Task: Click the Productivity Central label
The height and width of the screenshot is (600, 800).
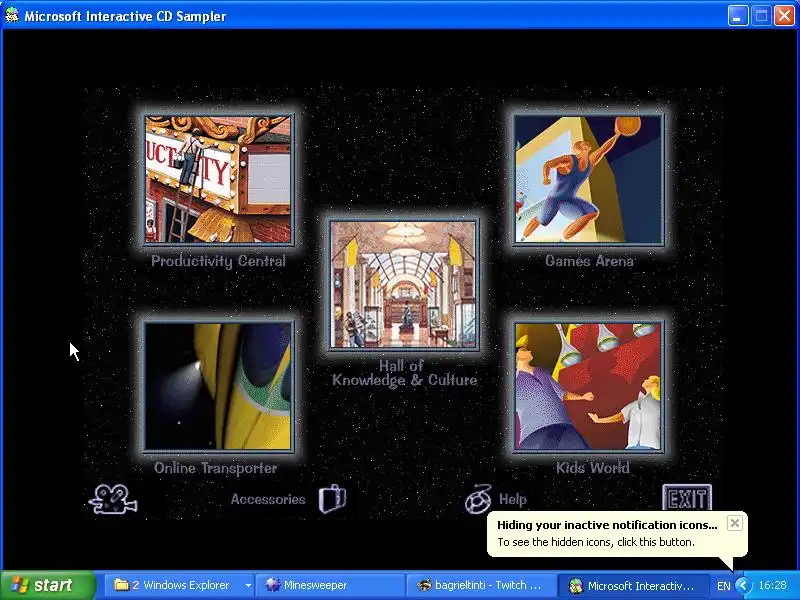Action: click(218, 261)
